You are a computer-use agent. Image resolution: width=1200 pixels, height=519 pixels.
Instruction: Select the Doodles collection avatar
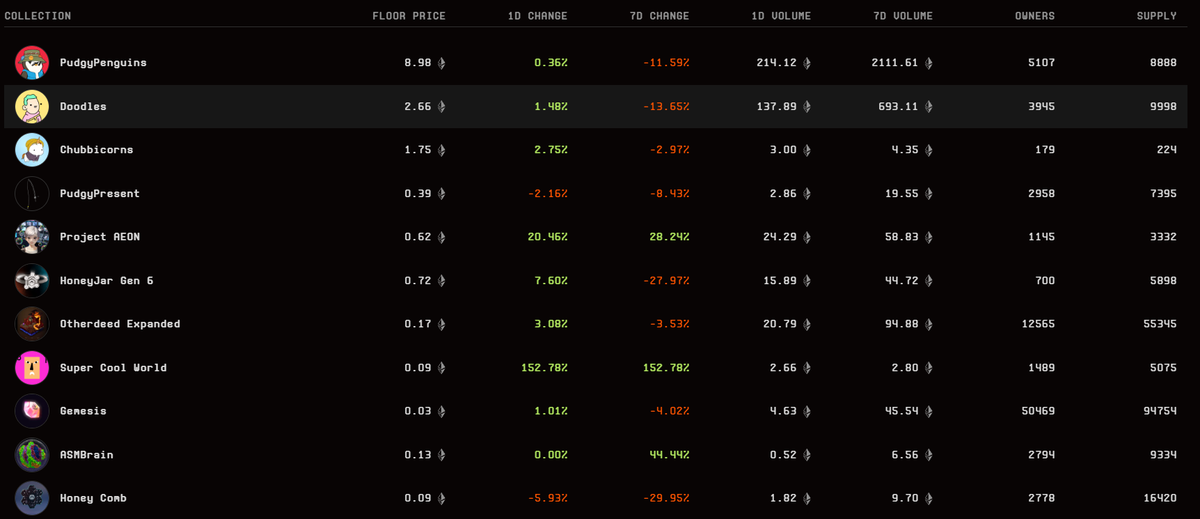pos(32,106)
